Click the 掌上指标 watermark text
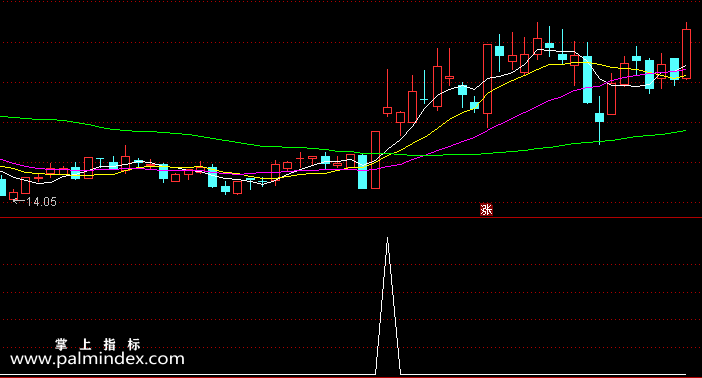The width and height of the screenshot is (702, 378). click(x=98, y=344)
